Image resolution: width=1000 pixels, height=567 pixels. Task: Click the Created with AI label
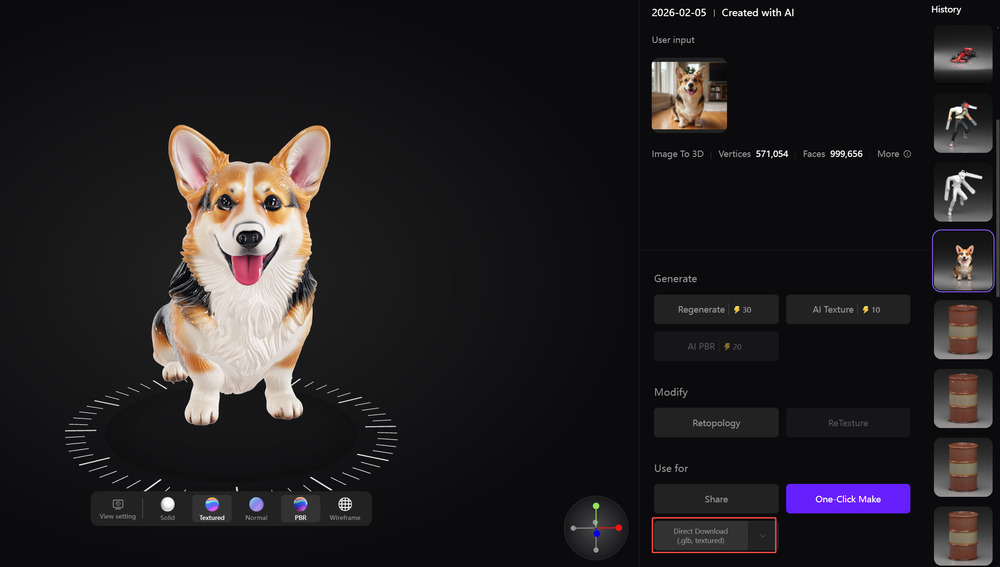coord(758,13)
